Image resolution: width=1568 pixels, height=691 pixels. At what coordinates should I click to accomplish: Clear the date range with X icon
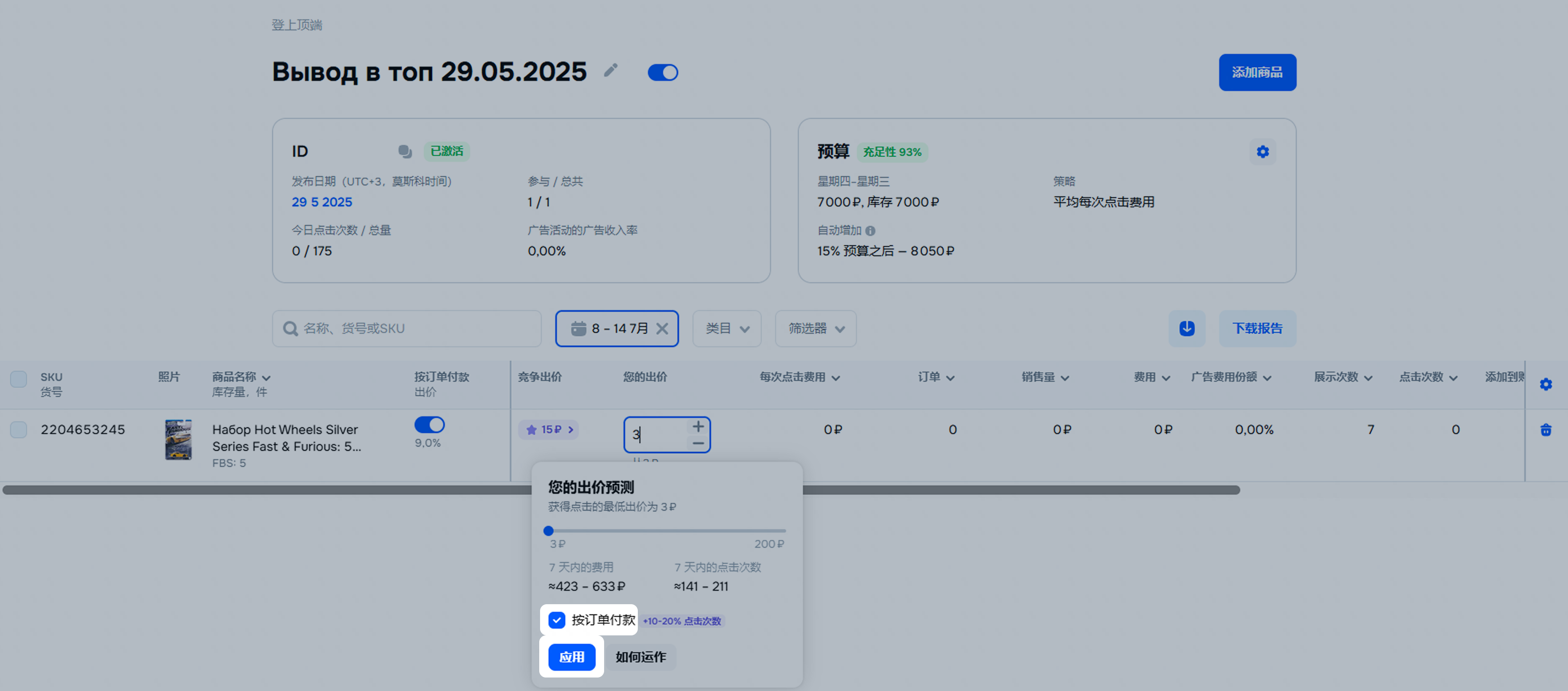pyautogui.click(x=662, y=329)
